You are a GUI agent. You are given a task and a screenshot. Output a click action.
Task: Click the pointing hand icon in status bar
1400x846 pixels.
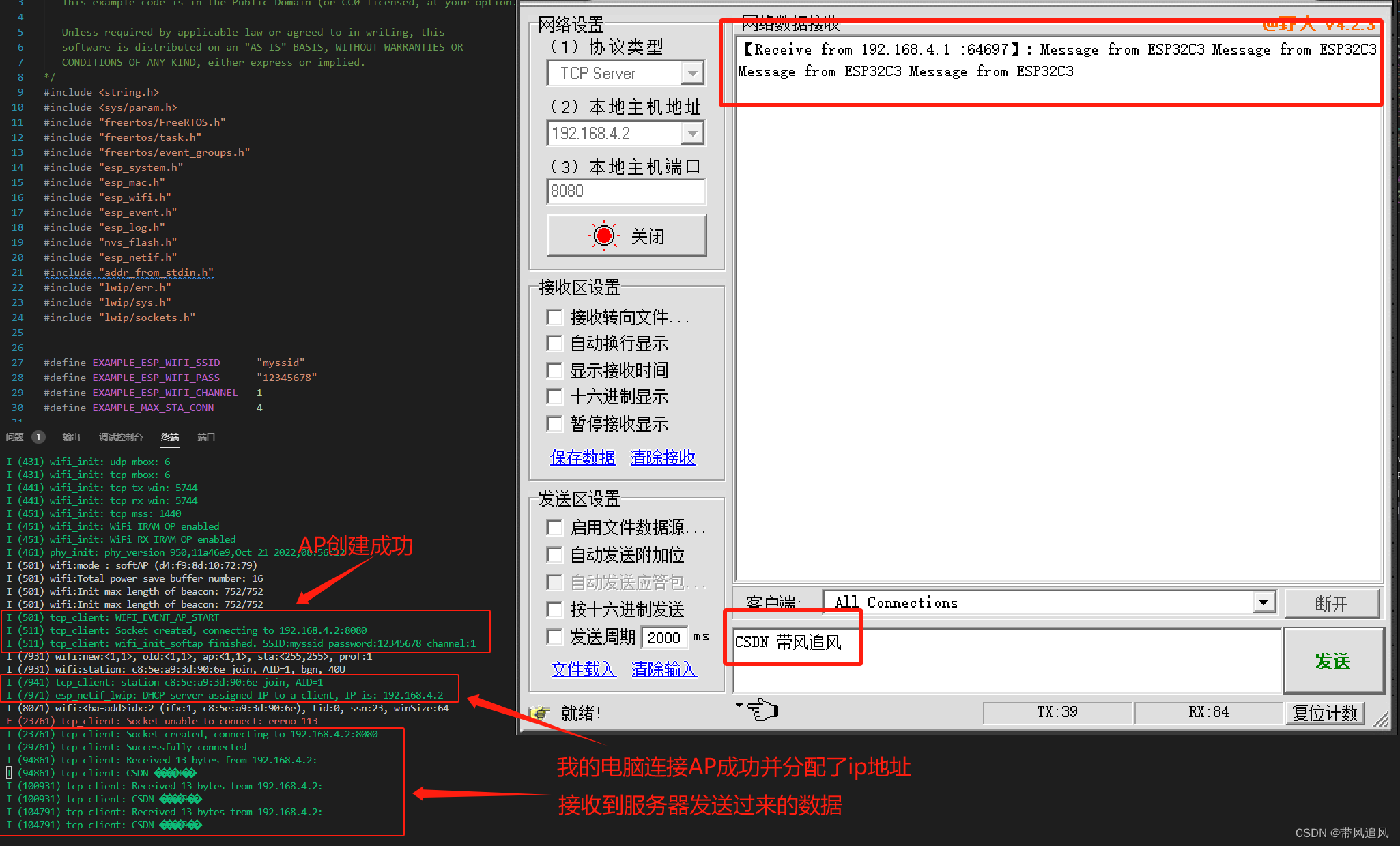coord(762,709)
